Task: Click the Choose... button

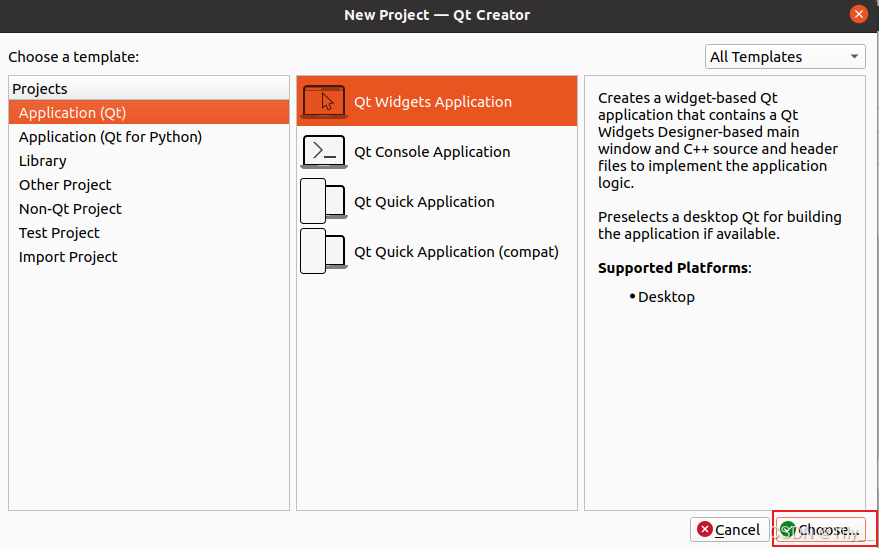Action: point(821,530)
